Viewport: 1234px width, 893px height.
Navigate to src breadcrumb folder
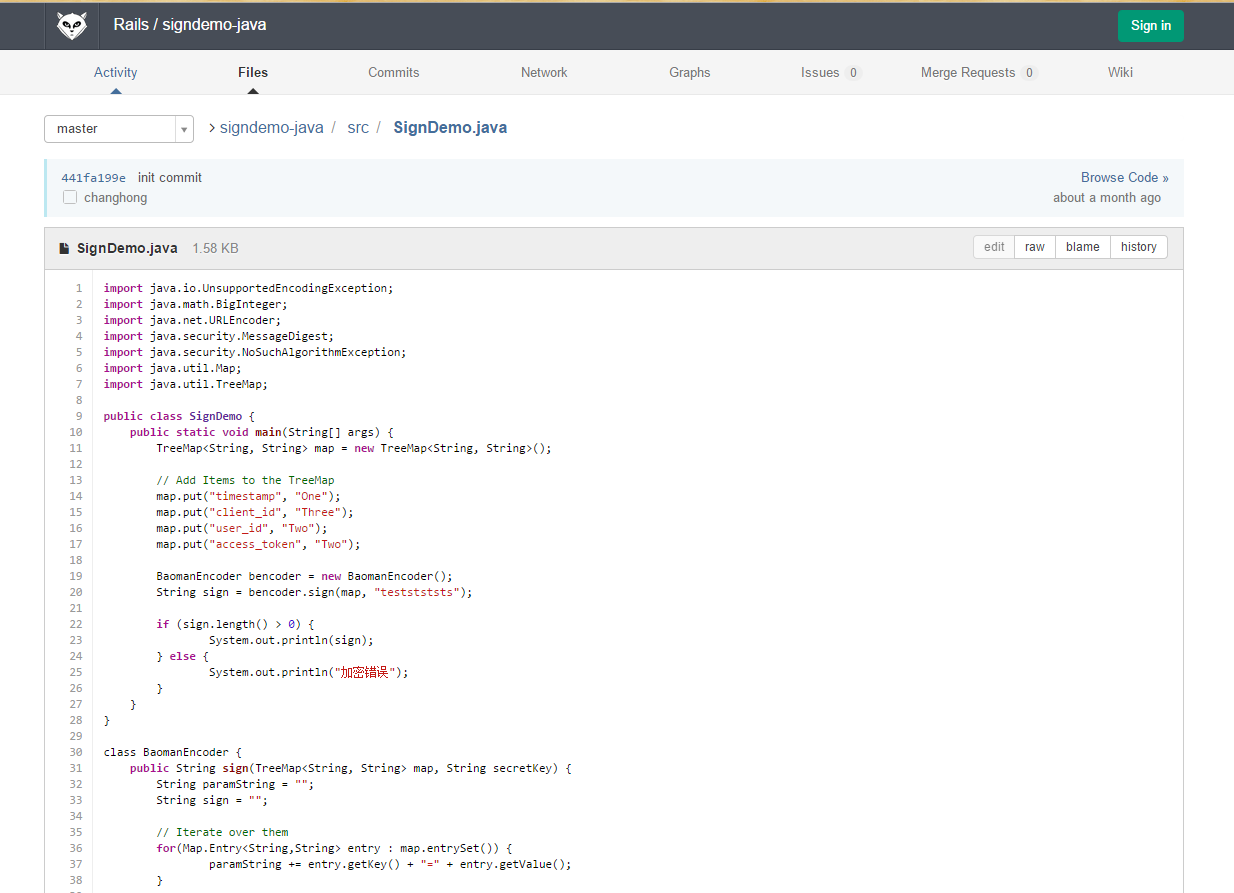point(358,127)
